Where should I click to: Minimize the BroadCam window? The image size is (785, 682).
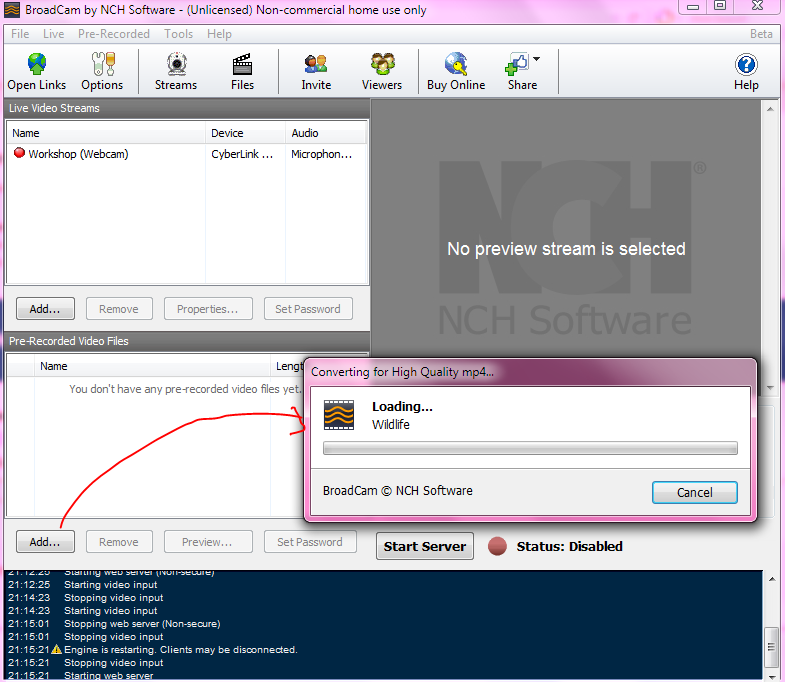692,7
